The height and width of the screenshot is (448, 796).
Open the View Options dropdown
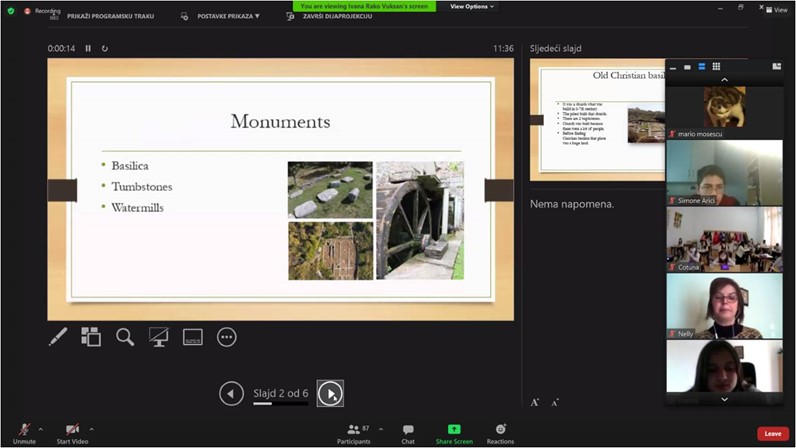click(472, 7)
